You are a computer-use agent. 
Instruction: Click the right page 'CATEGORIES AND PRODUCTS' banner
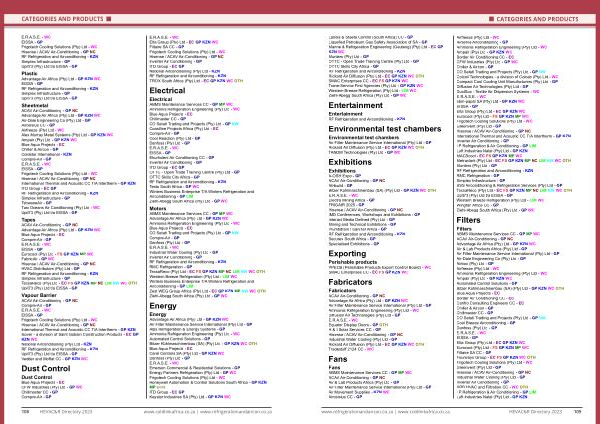coord(537,19)
